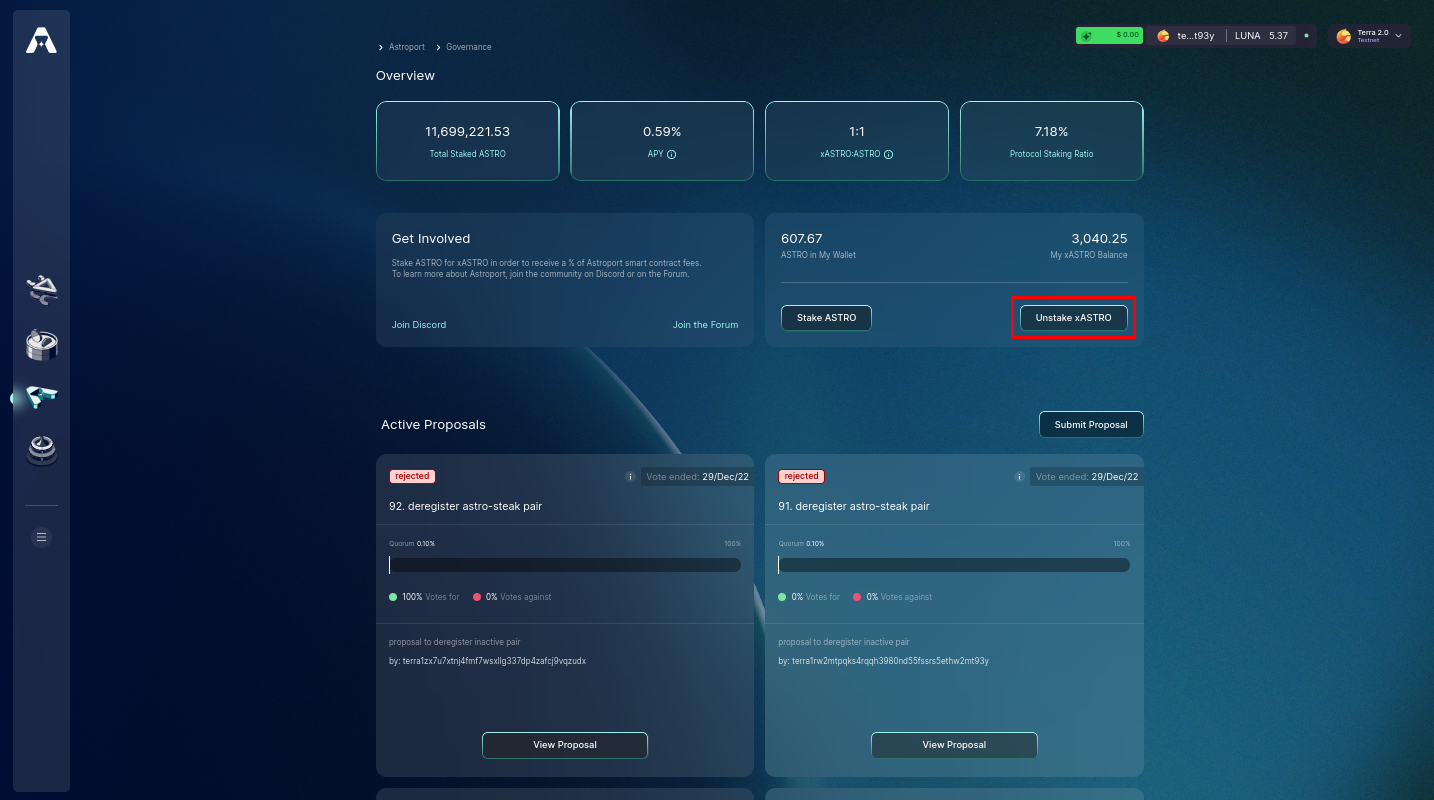The height and width of the screenshot is (800, 1434).
Task: Click the Astroport logo in the sidebar
Action: (41, 40)
